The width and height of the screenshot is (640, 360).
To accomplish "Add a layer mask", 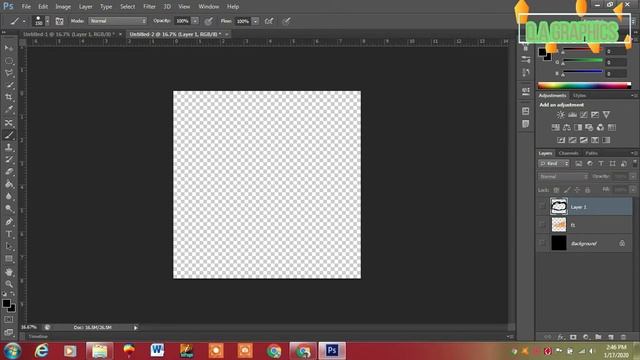I will click(x=573, y=337).
